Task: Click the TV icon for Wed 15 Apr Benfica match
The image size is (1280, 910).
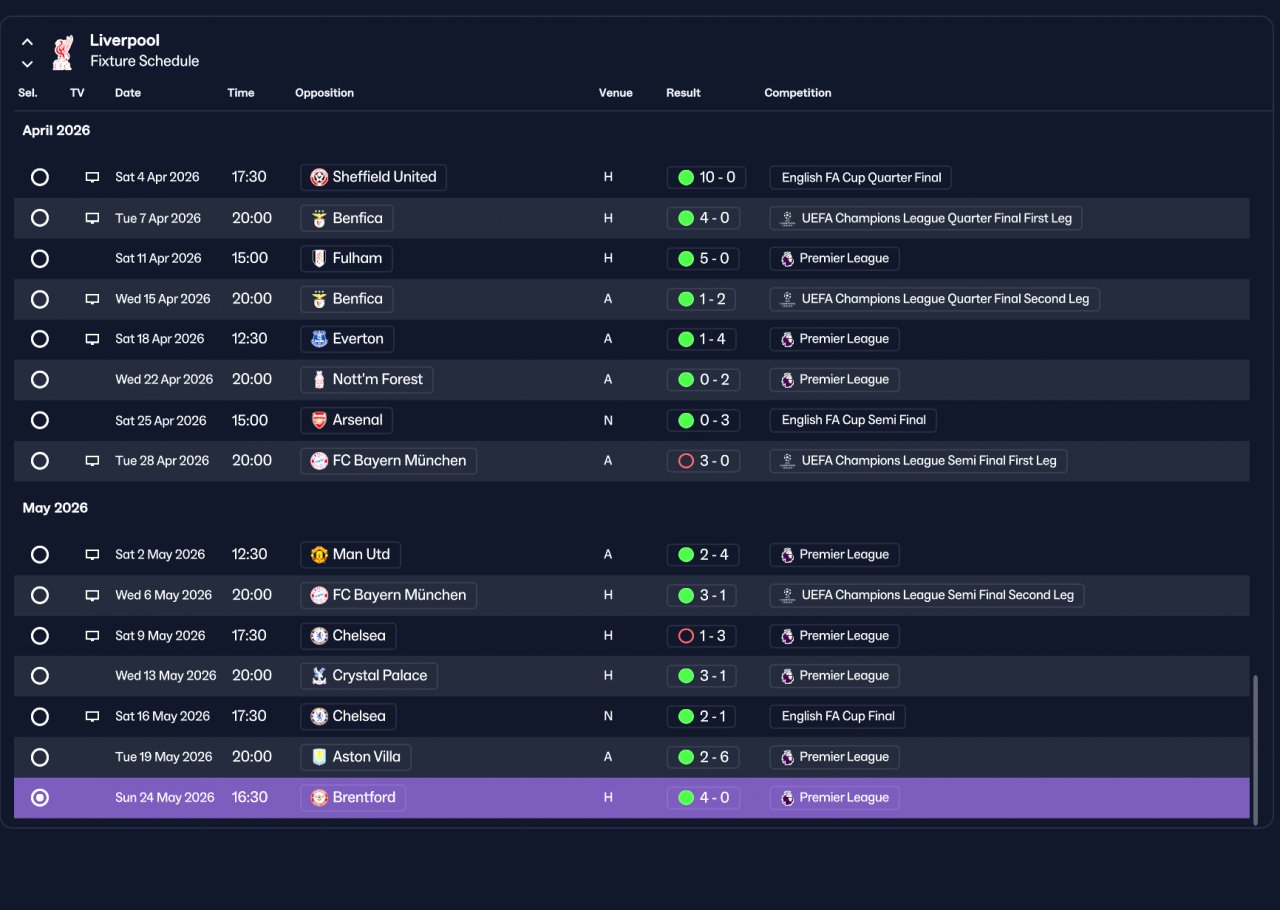Action: coord(92,299)
